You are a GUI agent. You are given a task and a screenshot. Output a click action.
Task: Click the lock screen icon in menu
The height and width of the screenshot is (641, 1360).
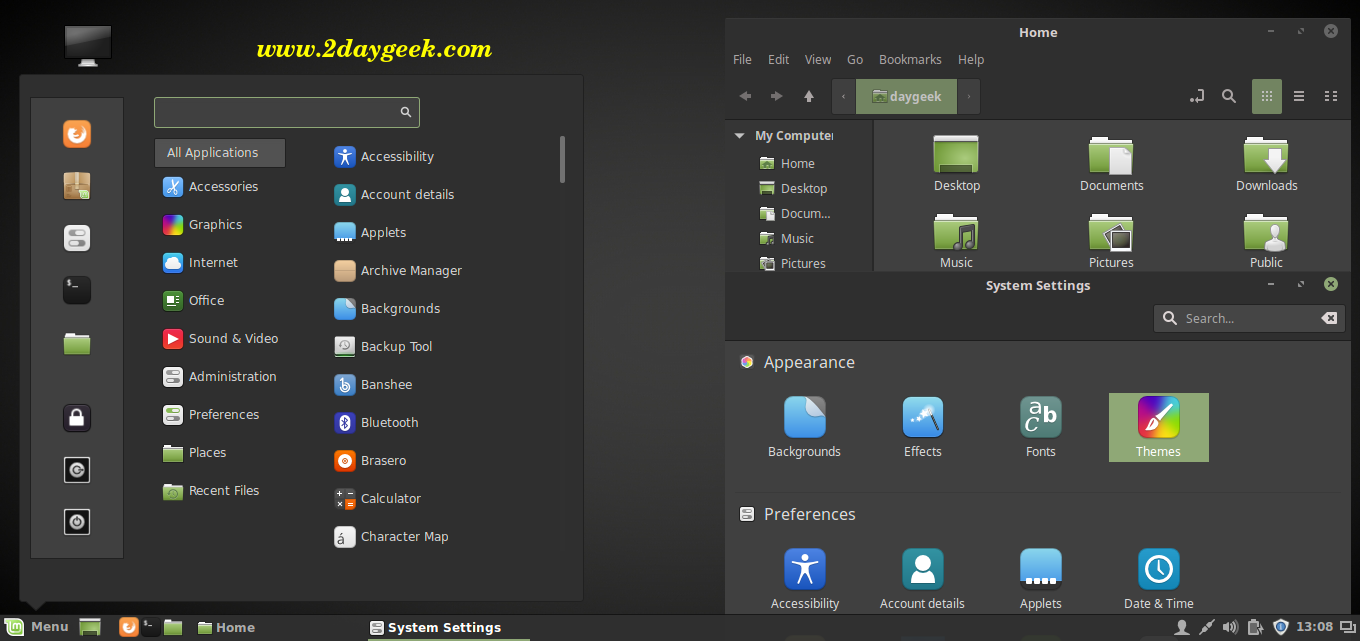click(x=77, y=418)
